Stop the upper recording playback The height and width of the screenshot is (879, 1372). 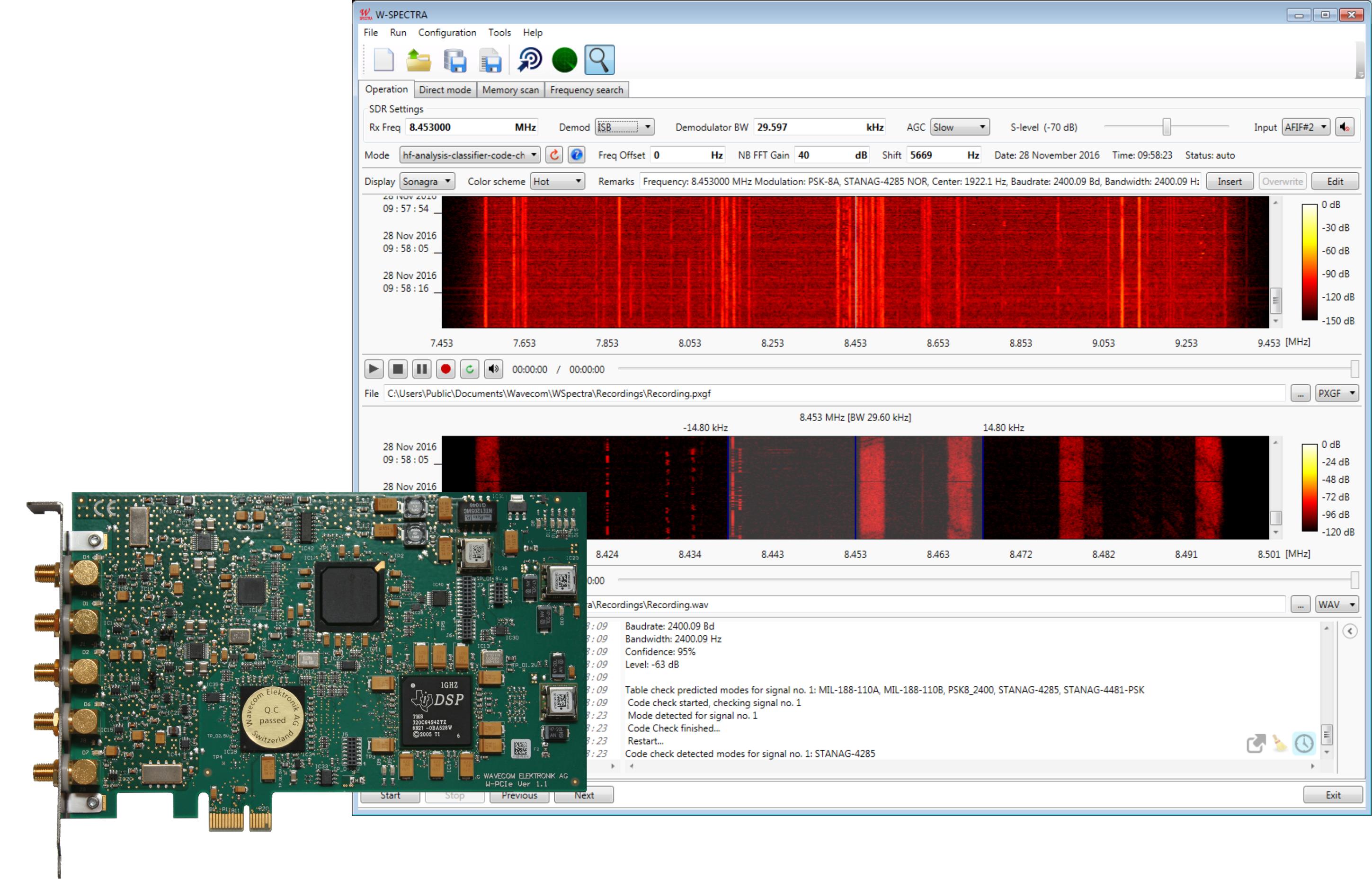coord(398,369)
